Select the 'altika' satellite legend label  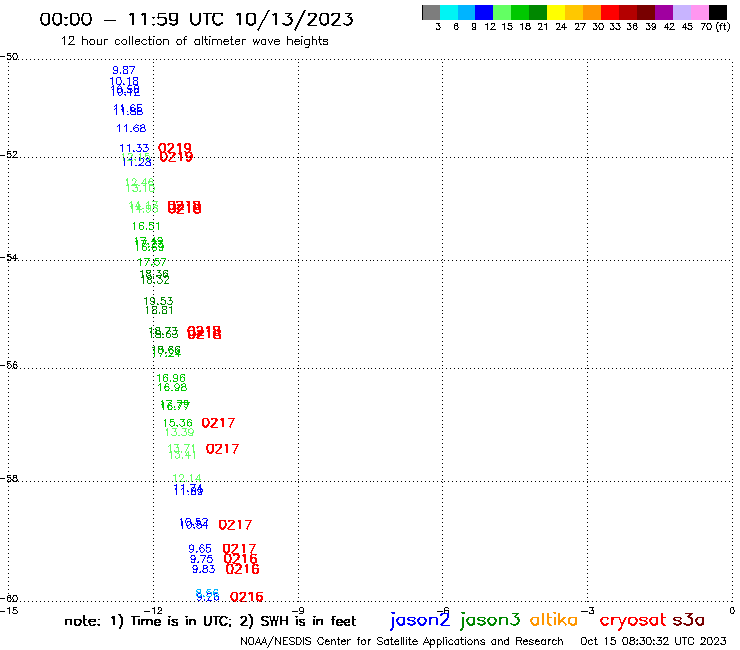(x=554, y=620)
